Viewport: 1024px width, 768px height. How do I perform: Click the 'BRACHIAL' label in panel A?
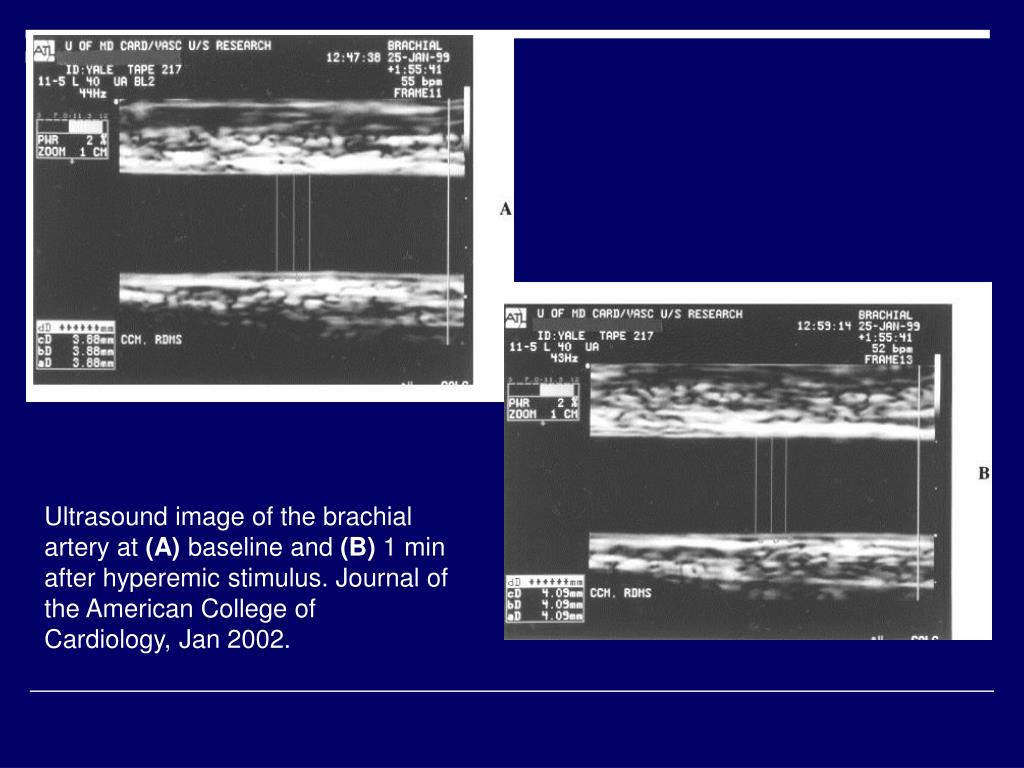tap(415, 46)
